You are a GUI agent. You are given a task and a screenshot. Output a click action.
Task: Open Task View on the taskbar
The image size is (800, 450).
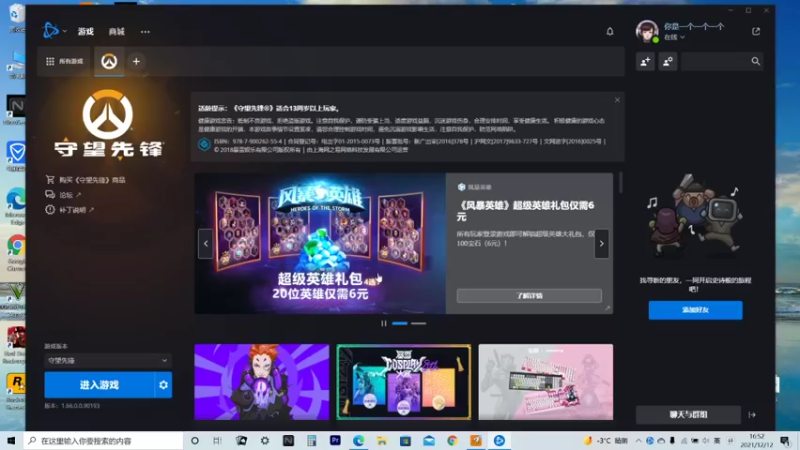(217, 441)
